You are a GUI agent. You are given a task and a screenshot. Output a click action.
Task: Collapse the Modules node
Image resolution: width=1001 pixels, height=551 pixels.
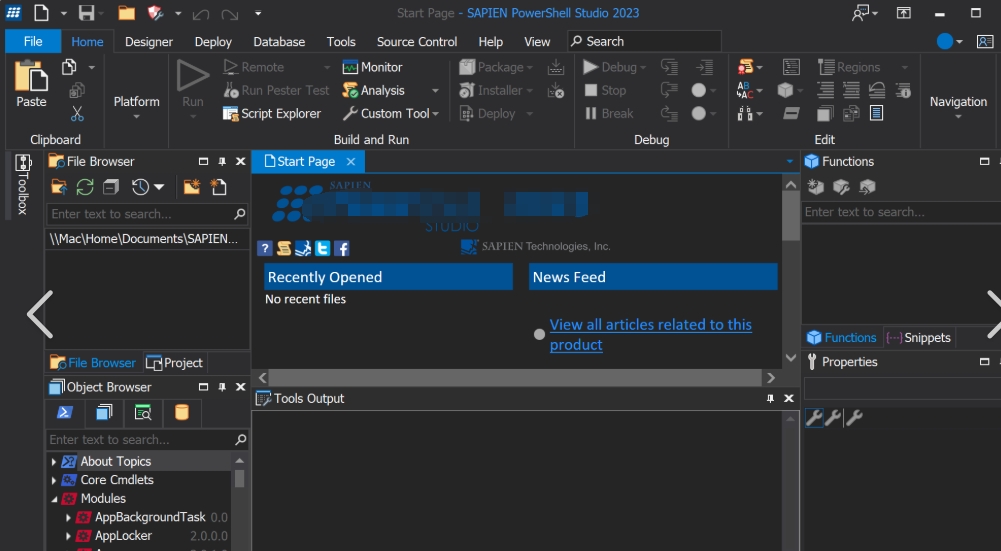54,499
